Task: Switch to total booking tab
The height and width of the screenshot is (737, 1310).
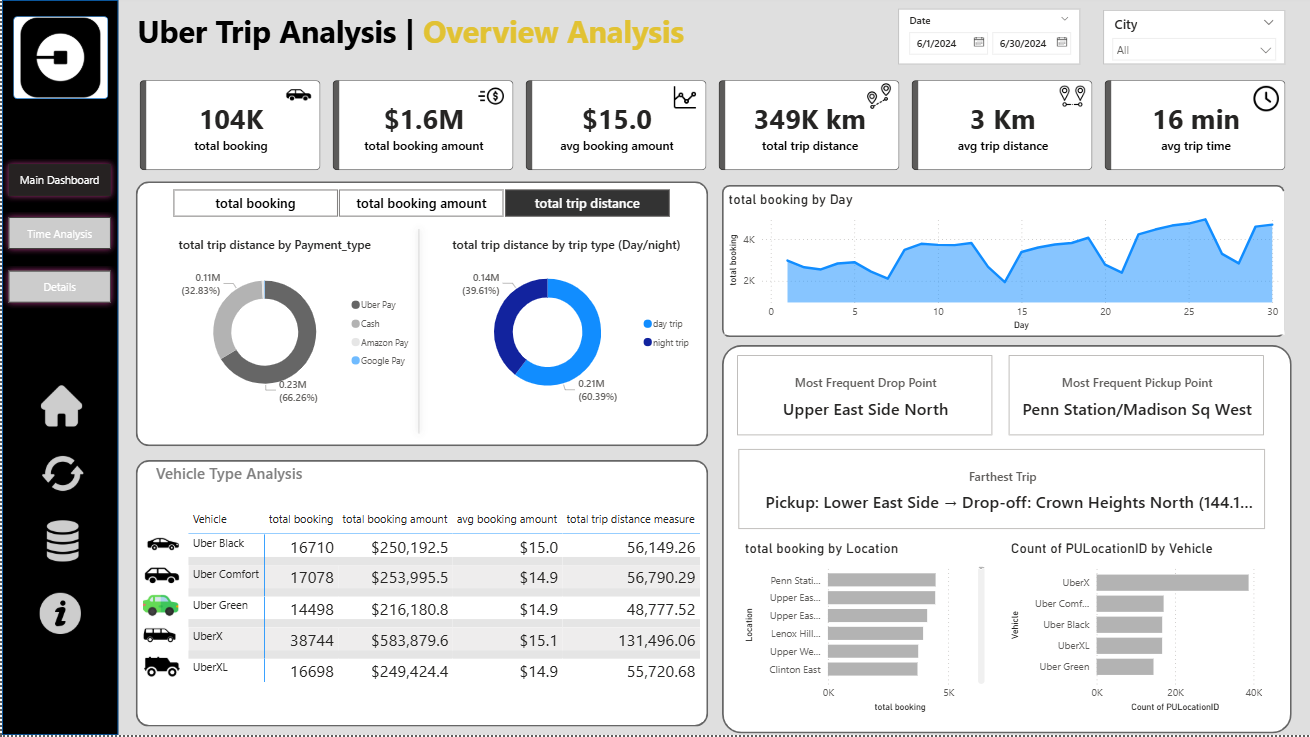Action: (255, 203)
